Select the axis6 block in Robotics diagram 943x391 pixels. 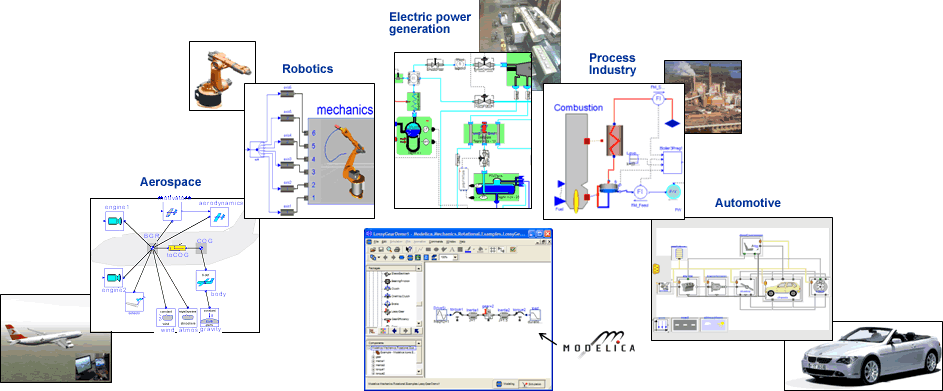[287, 94]
